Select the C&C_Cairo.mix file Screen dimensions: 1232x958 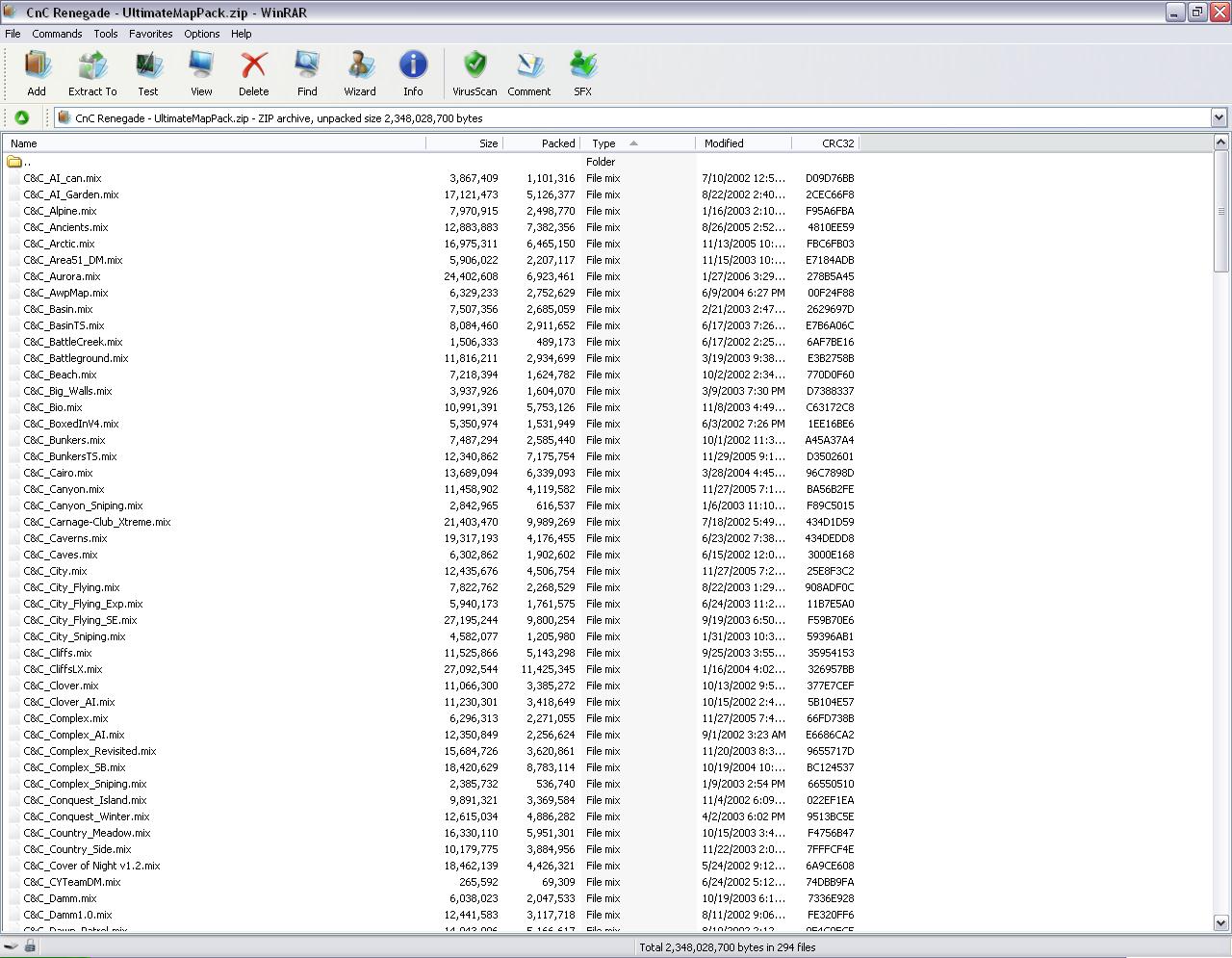(x=59, y=473)
